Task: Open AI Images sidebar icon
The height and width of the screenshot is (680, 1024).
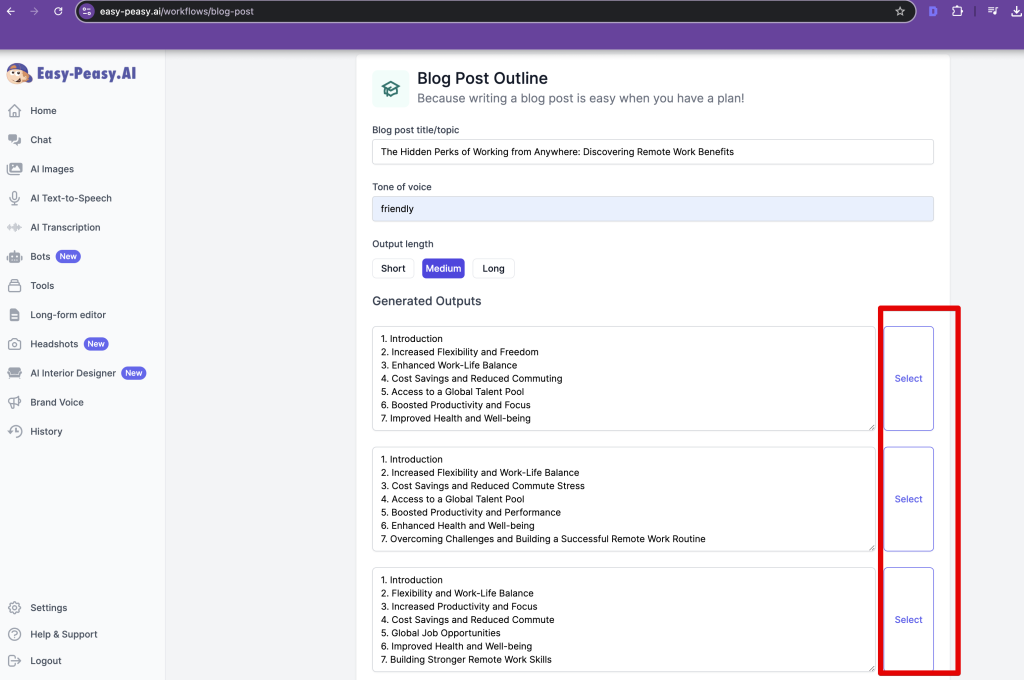Action: click(x=14, y=169)
